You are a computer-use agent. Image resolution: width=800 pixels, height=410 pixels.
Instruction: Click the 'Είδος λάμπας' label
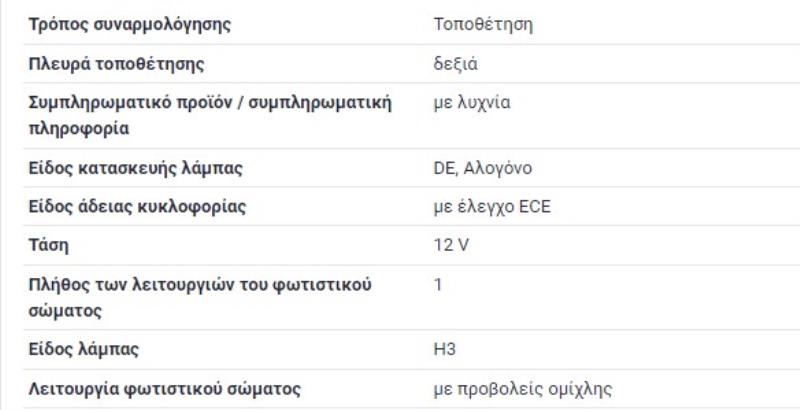coord(83,349)
